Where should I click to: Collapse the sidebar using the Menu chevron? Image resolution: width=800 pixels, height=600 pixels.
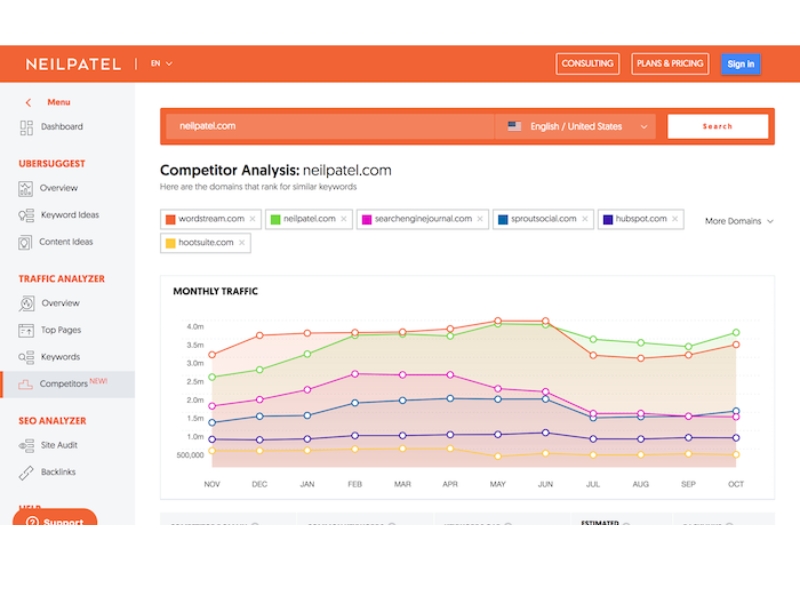coord(27,102)
